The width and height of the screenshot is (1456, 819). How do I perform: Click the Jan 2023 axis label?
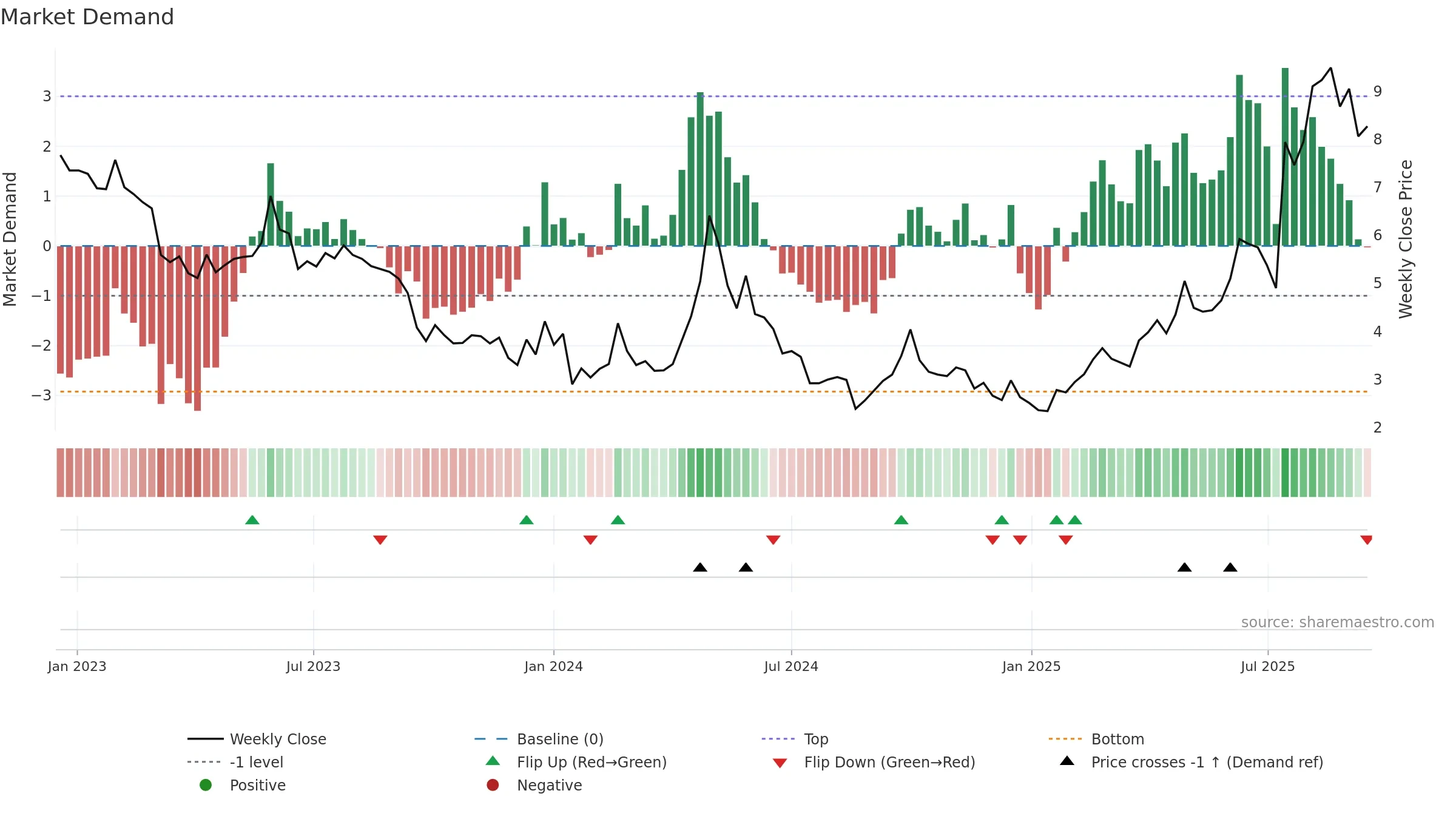77,666
